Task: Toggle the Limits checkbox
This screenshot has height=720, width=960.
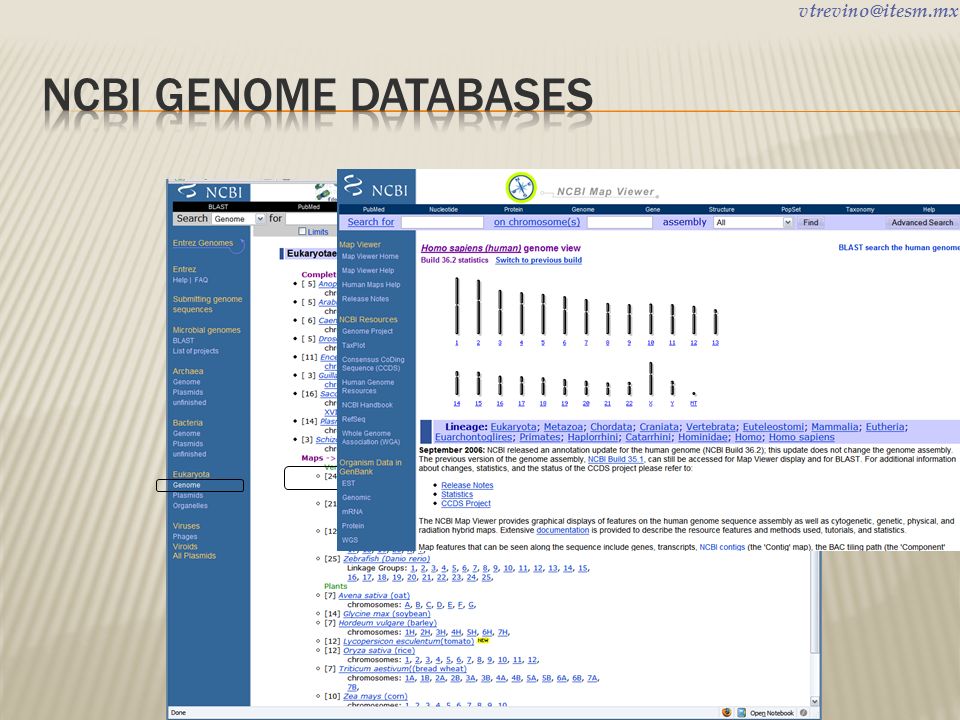Action: 302,231
